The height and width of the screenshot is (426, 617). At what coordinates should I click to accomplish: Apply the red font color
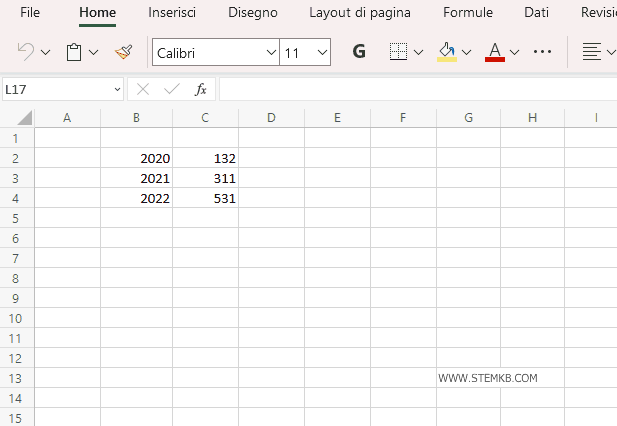(x=494, y=52)
